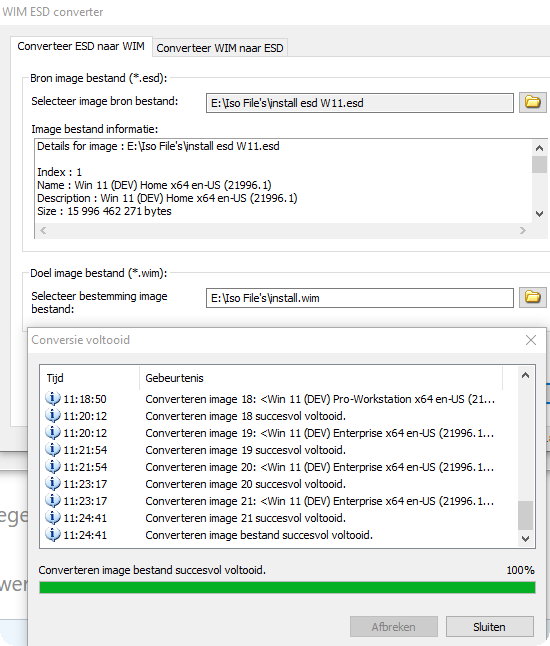
Task: Click the destination install.wim path field
Action: (360, 298)
